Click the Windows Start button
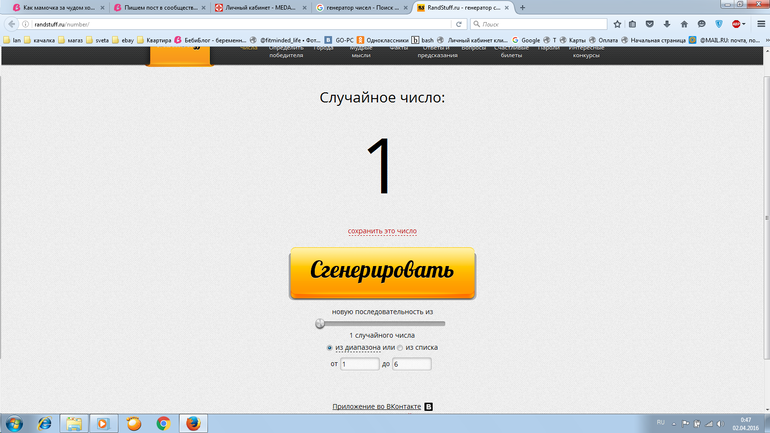Viewport: 770px width, 433px height. point(14,423)
